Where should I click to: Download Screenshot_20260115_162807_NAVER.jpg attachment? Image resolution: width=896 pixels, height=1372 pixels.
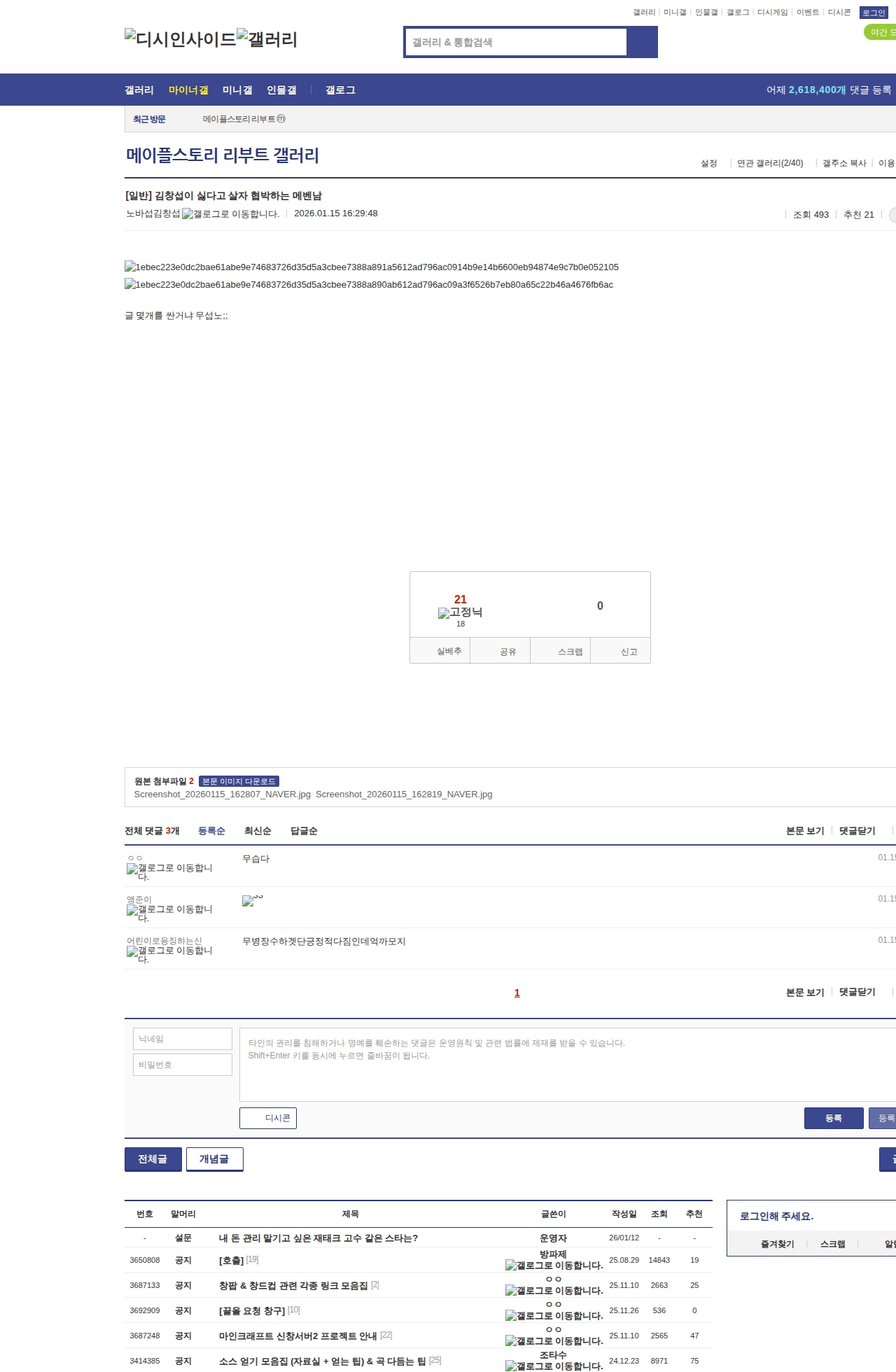(x=222, y=794)
